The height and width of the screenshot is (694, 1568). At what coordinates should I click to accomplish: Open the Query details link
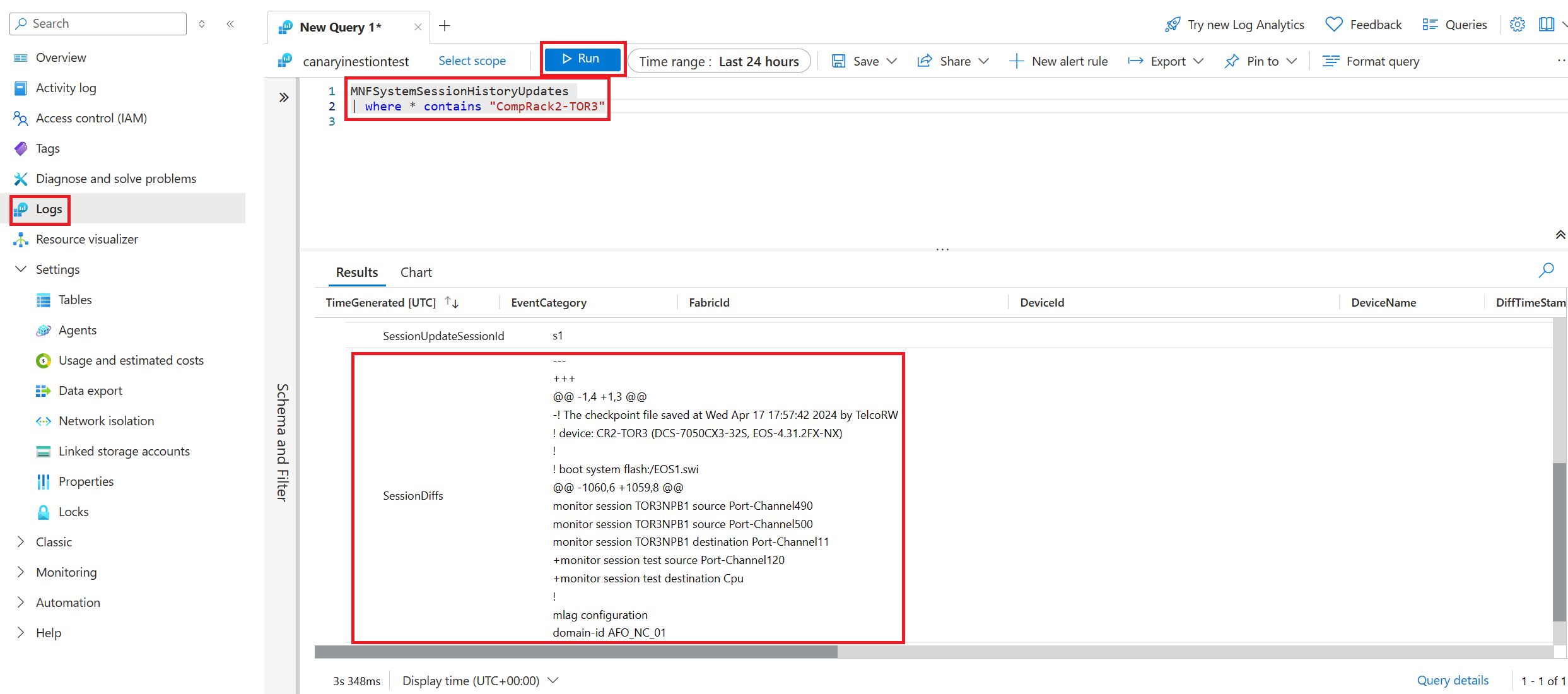[1453, 680]
